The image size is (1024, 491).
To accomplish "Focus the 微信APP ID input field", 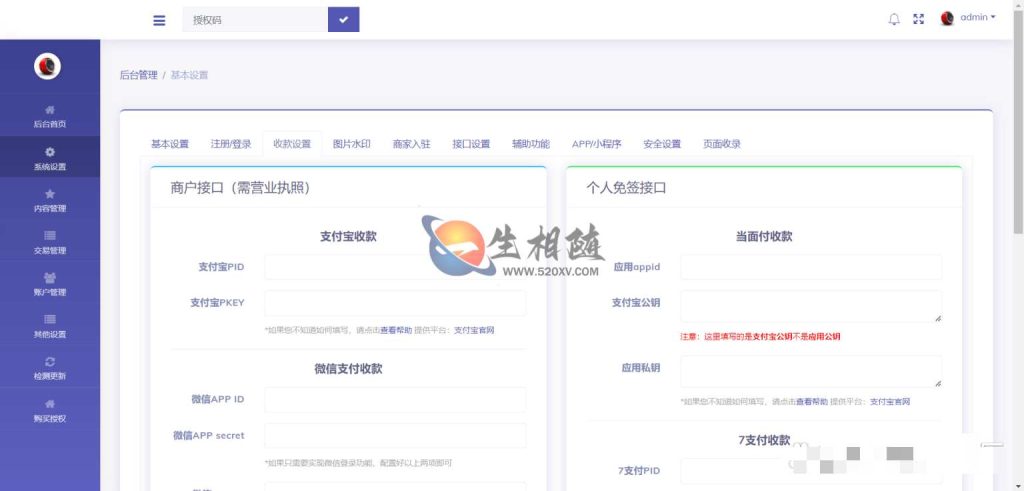I will pyautogui.click(x=395, y=400).
